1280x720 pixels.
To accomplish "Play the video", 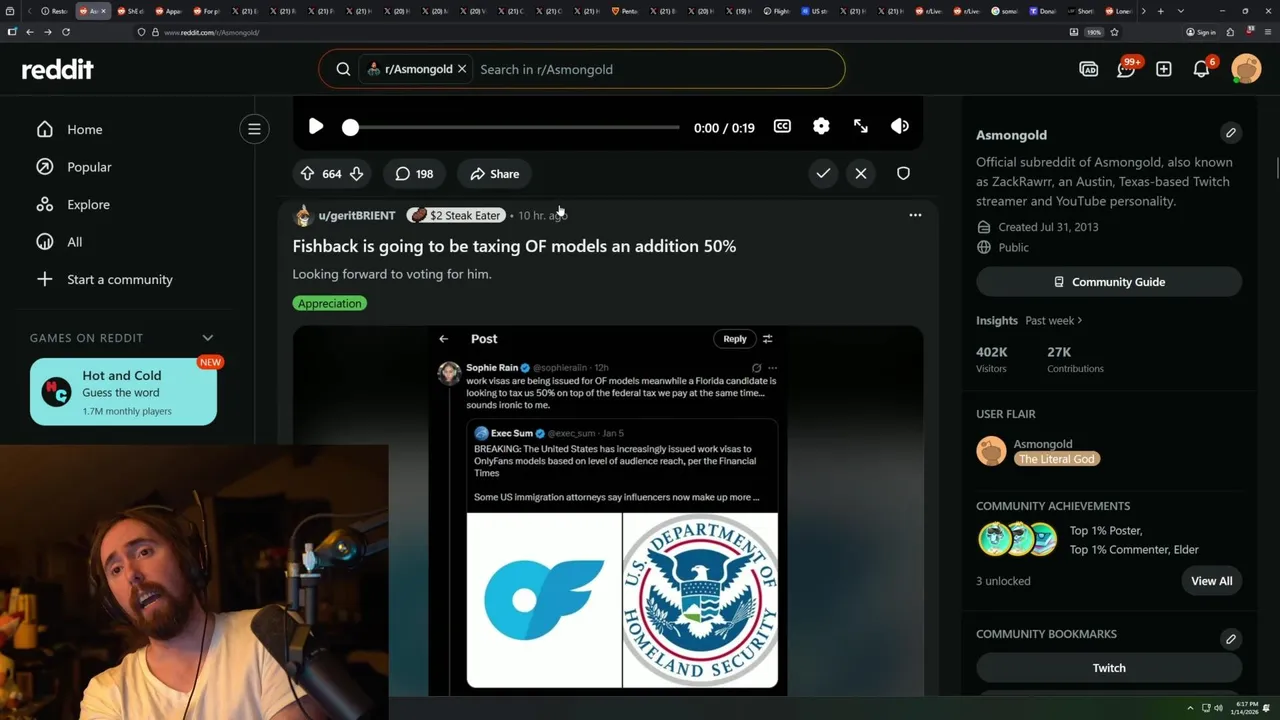I will [x=316, y=126].
